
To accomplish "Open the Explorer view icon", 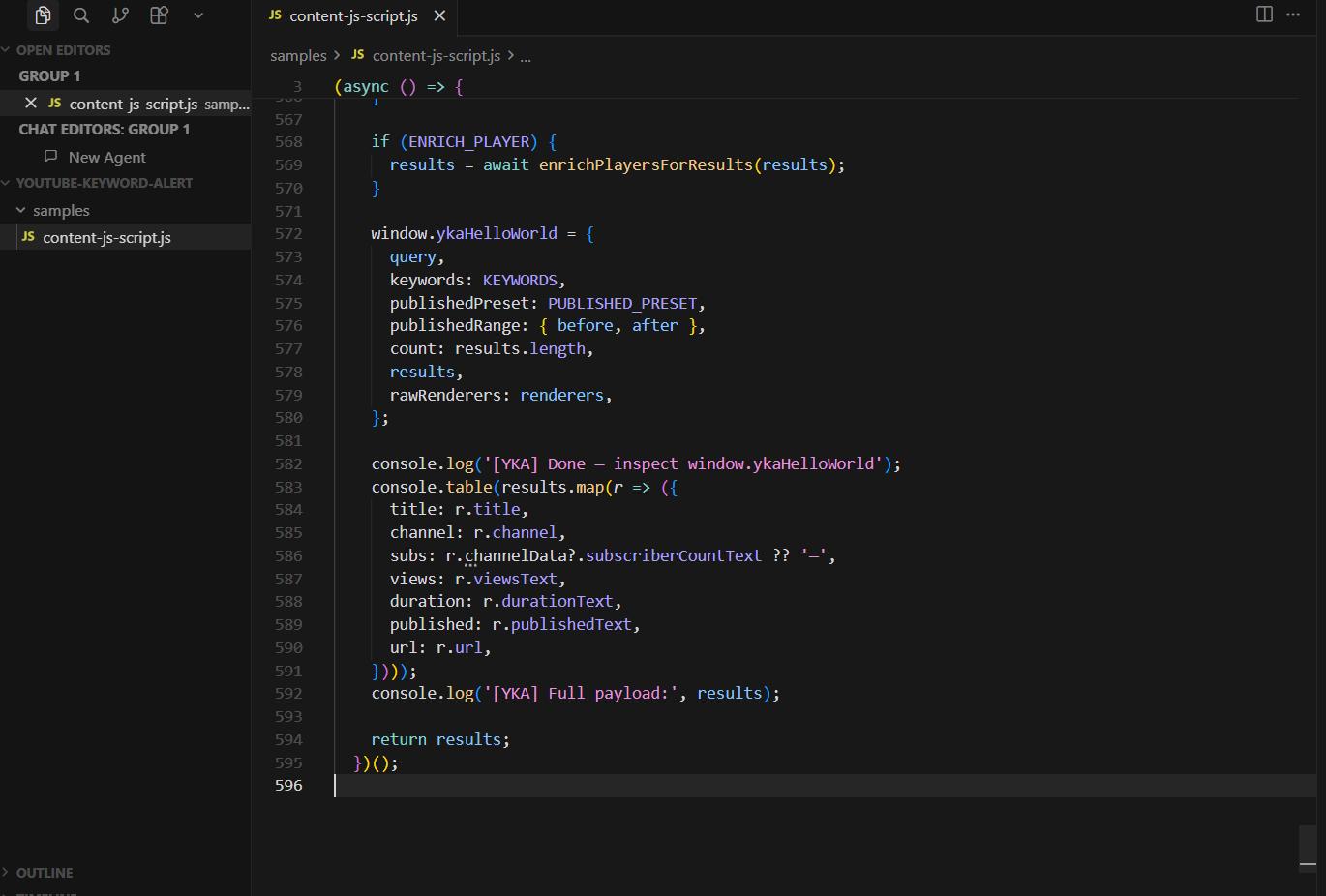I will [x=43, y=15].
